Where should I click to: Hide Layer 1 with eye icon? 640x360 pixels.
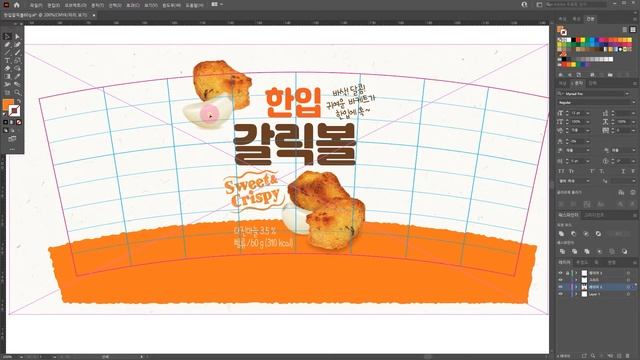click(x=560, y=294)
